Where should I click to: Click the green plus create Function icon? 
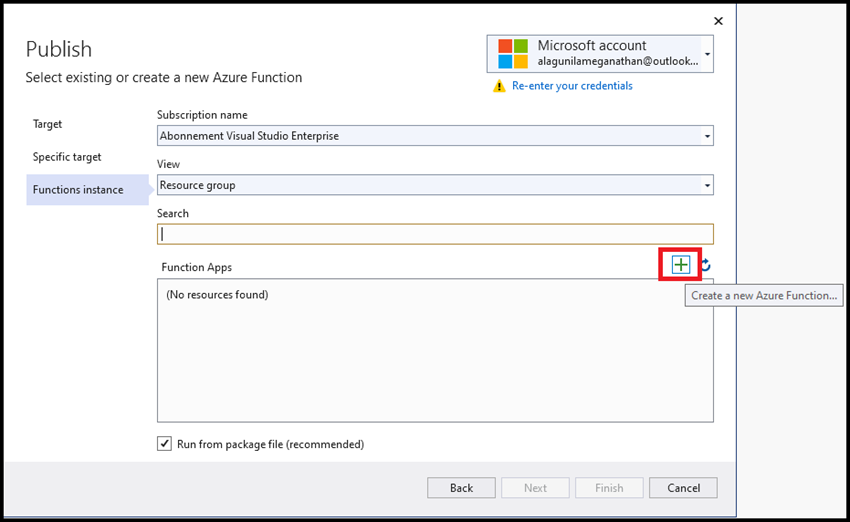[681, 265]
